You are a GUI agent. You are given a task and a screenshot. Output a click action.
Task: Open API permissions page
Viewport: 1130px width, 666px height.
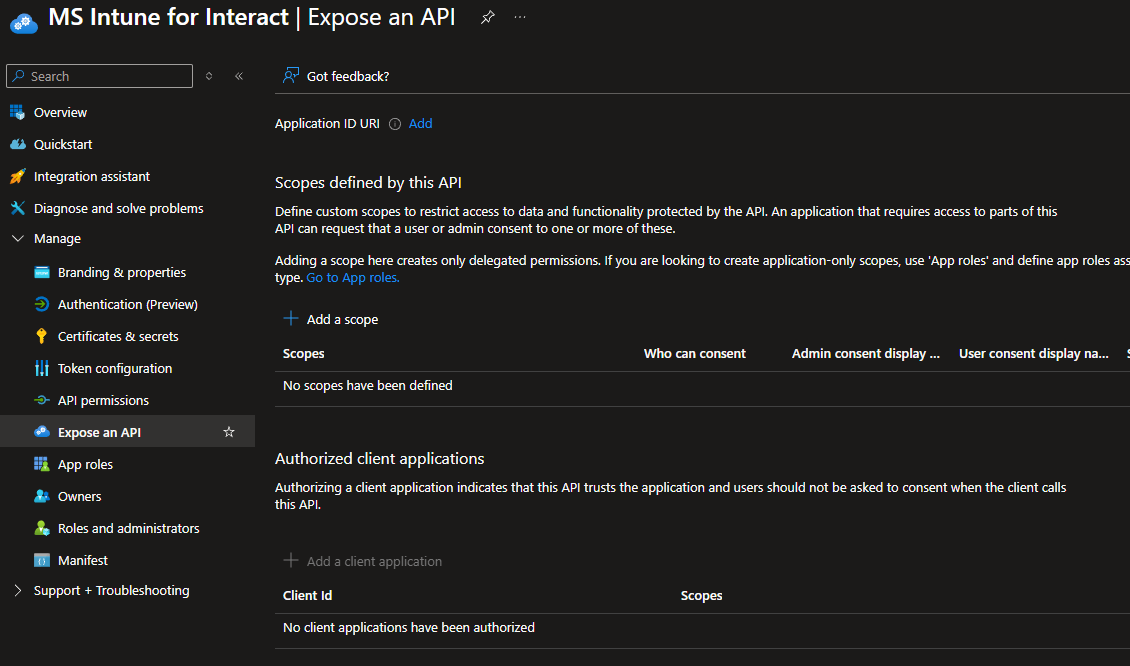(x=104, y=400)
